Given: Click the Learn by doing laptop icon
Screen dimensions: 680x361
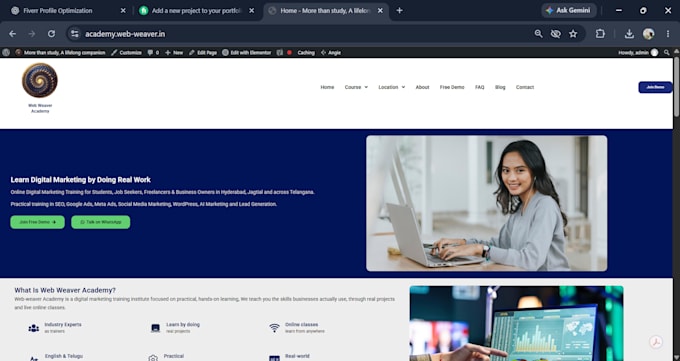Looking at the screenshot, I should coord(155,328).
